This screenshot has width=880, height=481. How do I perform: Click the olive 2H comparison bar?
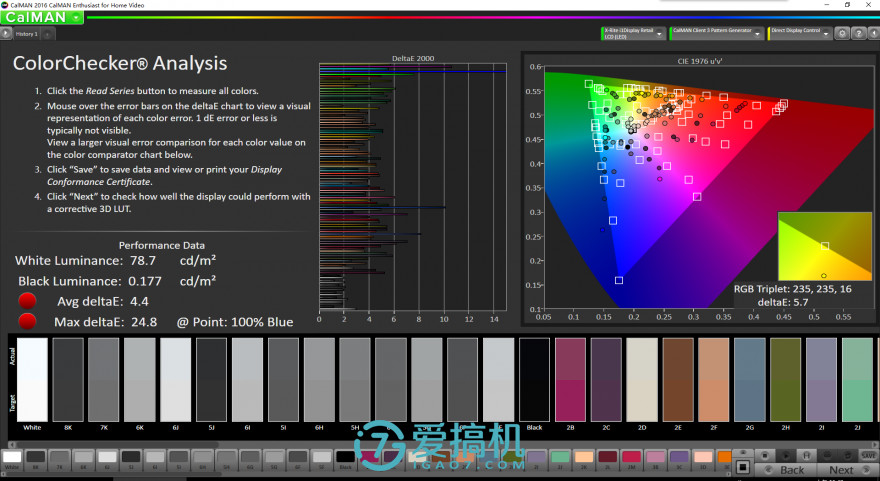pos(786,379)
